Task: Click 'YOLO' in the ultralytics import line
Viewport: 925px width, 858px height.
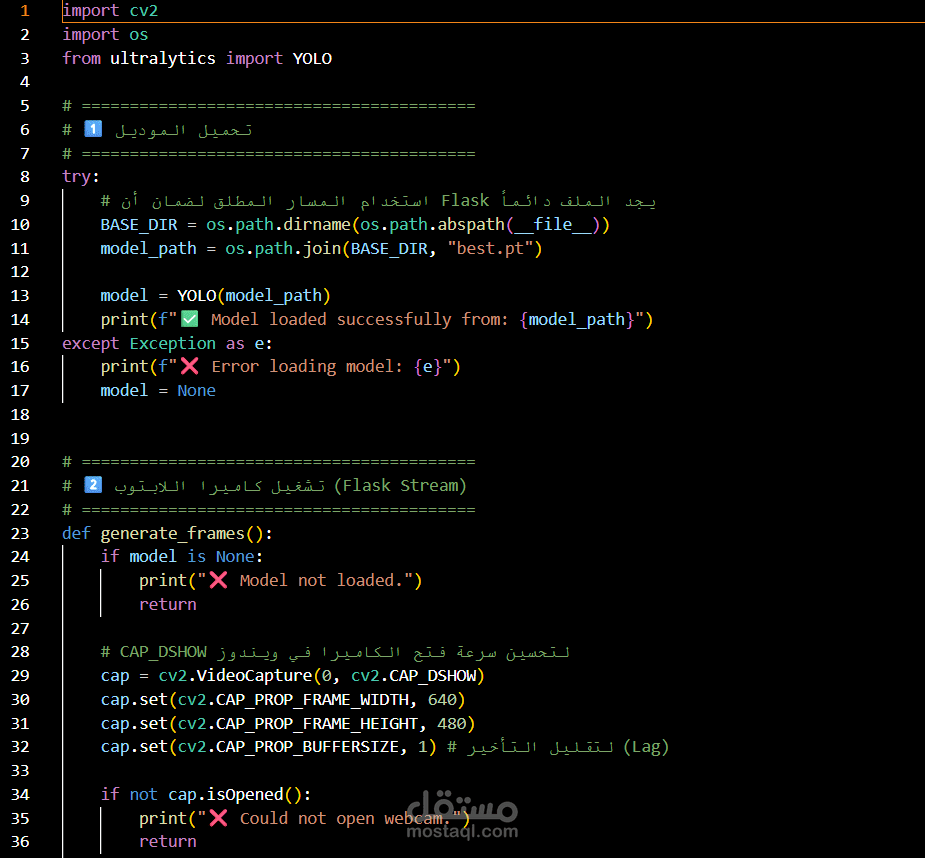Action: click(313, 58)
